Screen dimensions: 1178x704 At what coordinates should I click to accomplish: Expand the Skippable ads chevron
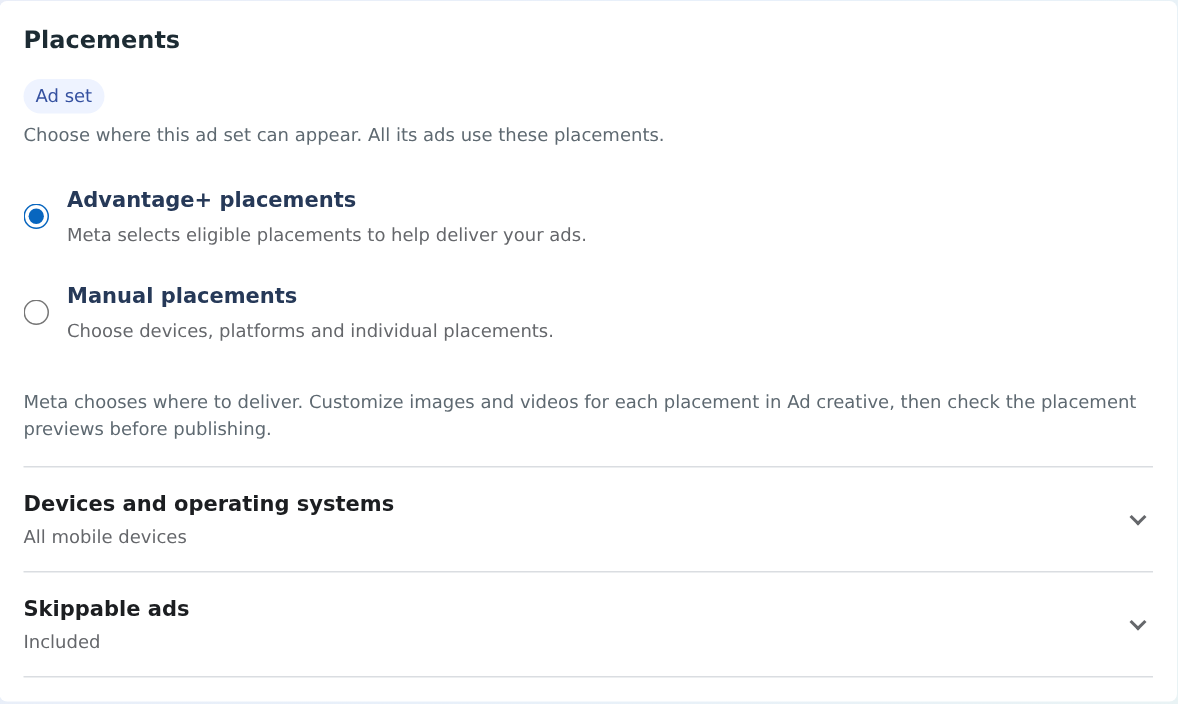1137,625
